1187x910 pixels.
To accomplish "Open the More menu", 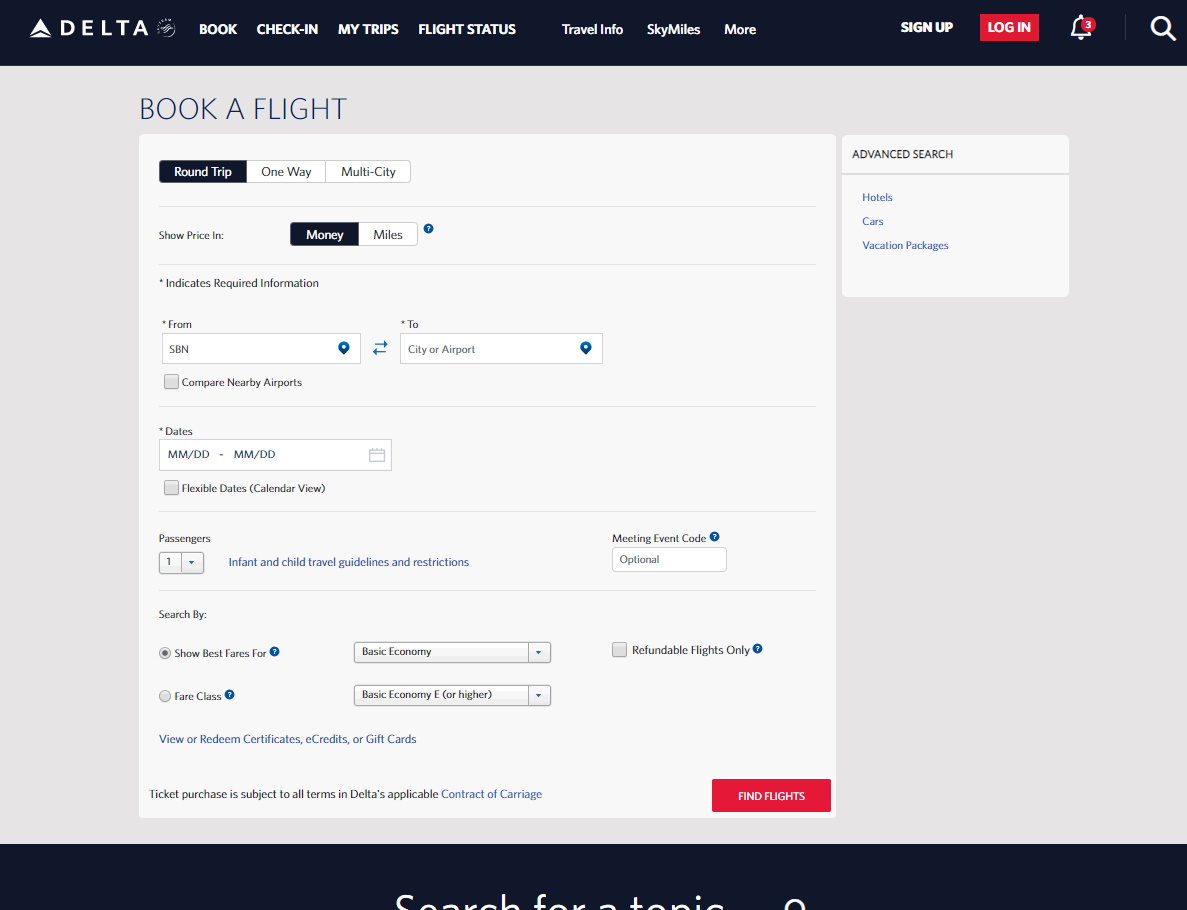I will point(740,30).
